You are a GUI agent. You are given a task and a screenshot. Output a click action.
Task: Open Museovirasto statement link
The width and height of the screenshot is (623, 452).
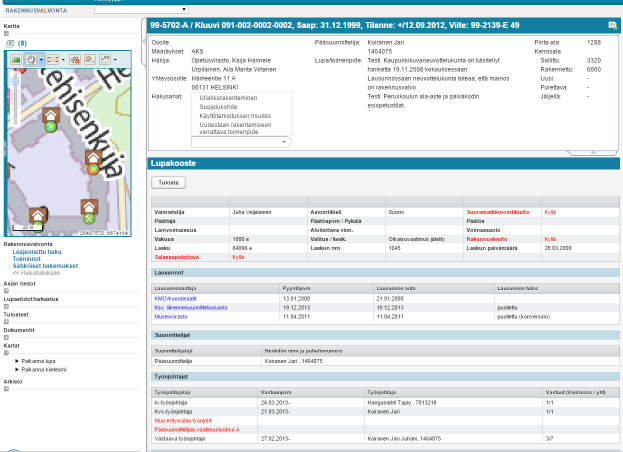coord(171,317)
